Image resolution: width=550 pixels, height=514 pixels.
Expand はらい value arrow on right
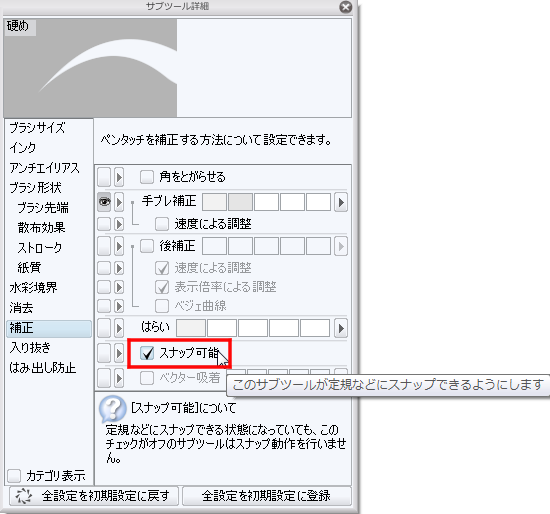[x=341, y=328]
